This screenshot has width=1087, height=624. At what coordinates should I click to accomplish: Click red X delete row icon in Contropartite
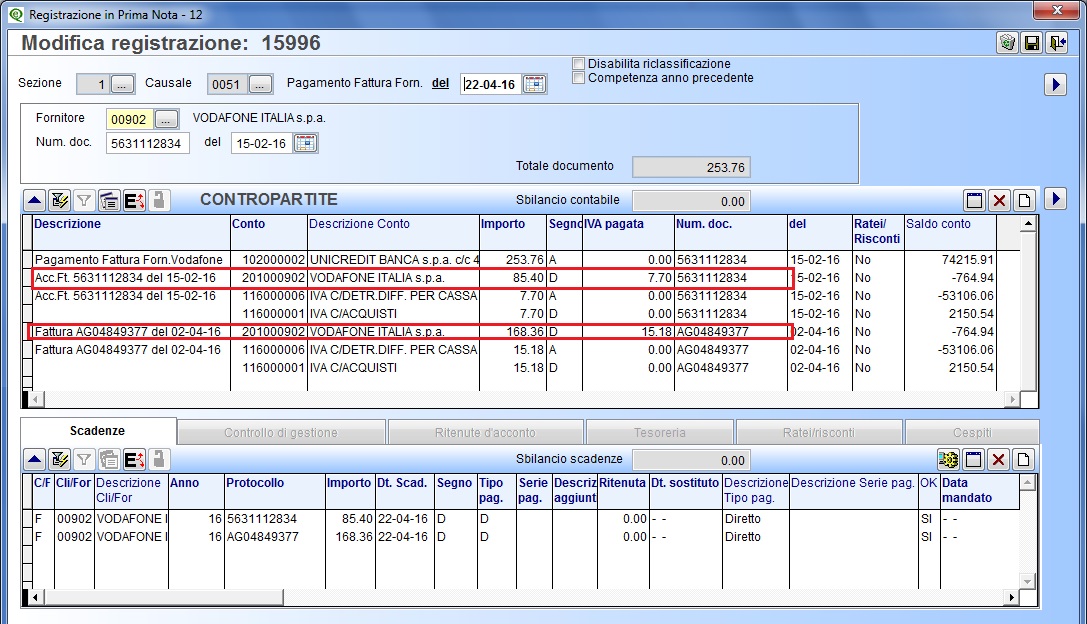tap(999, 200)
